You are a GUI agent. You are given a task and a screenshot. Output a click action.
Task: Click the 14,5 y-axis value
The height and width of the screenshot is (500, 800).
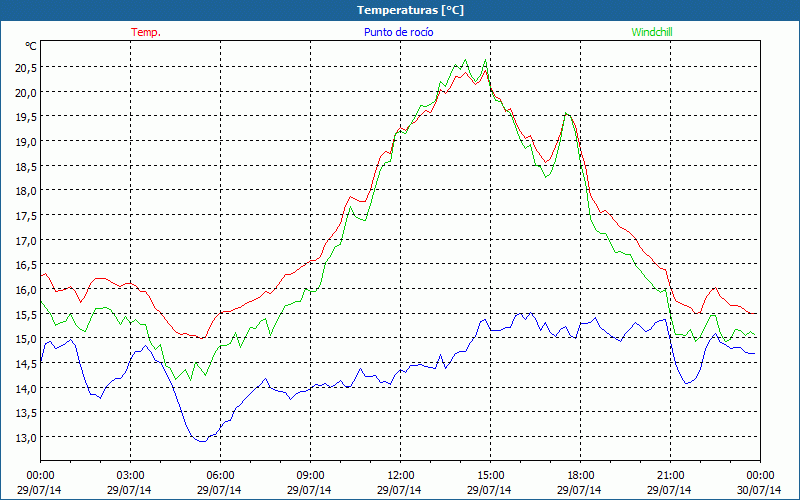pyautogui.click(x=25, y=364)
